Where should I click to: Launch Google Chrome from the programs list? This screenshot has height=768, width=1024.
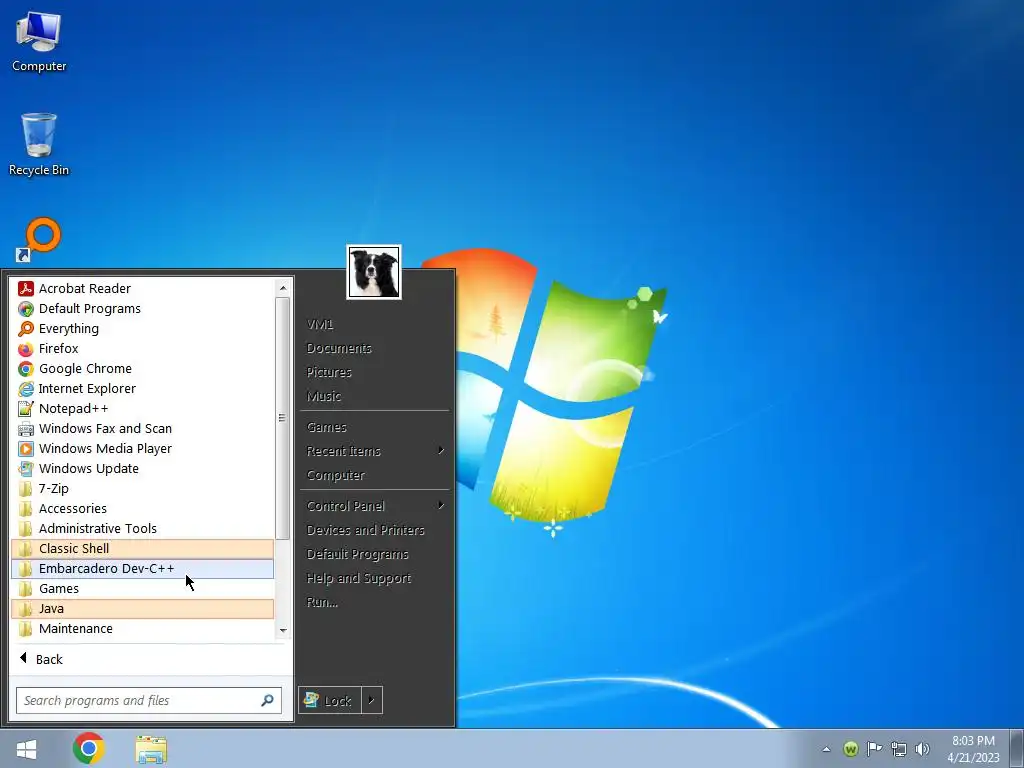coord(142,368)
